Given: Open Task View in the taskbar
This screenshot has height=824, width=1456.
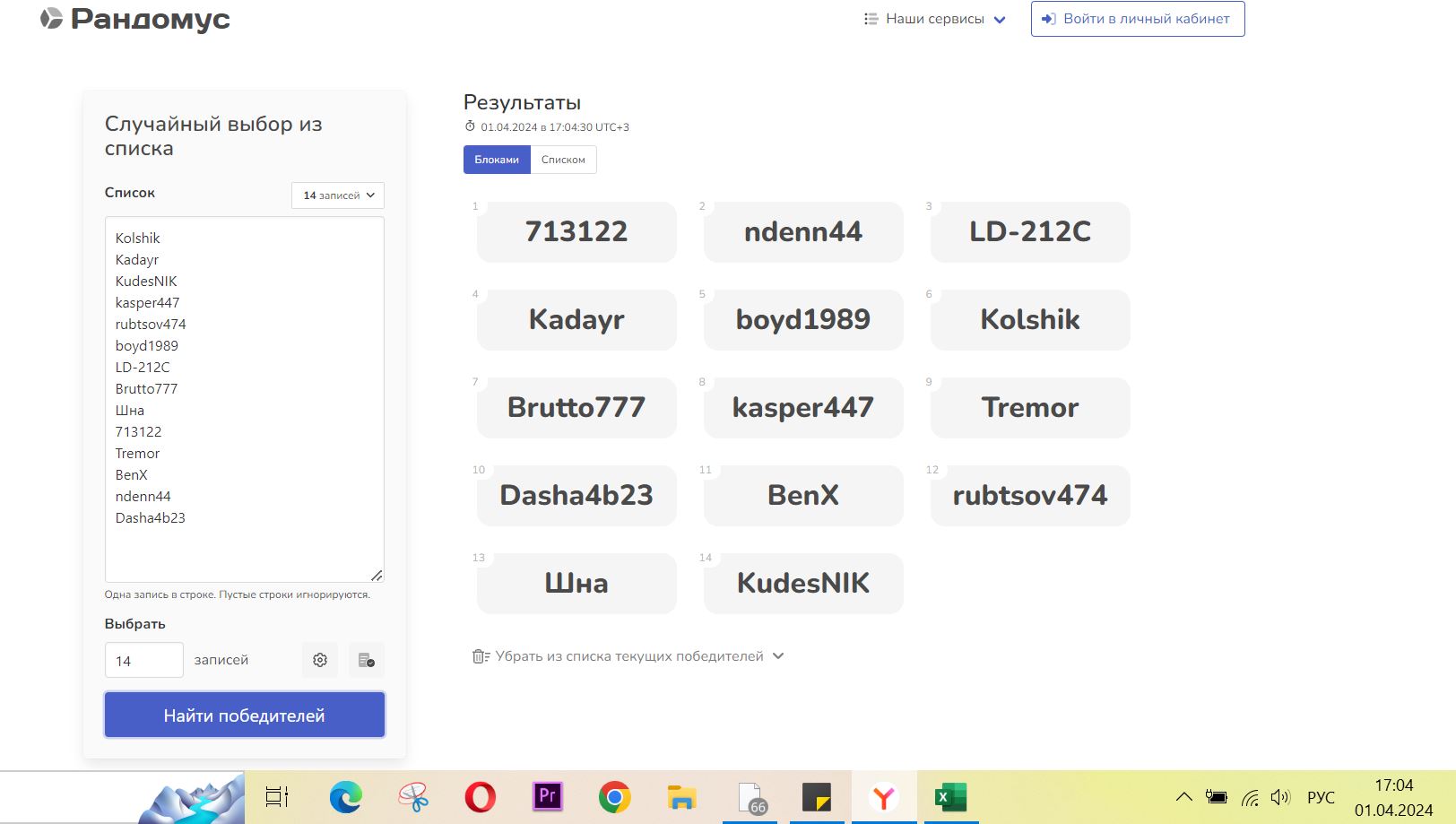Looking at the screenshot, I should coord(277,796).
